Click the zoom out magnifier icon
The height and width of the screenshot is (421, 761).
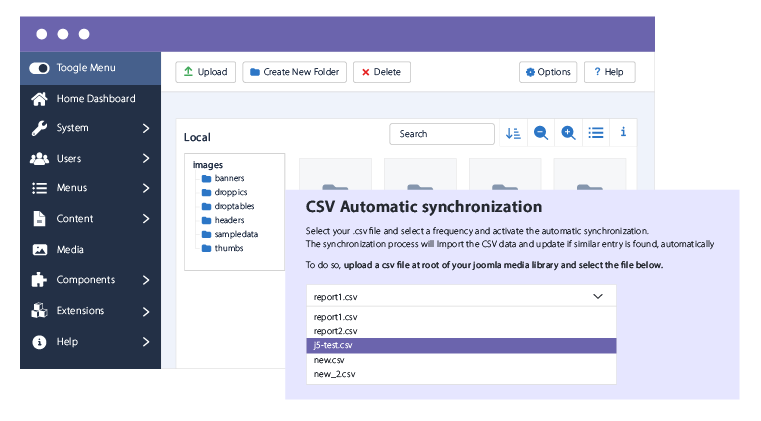541,133
